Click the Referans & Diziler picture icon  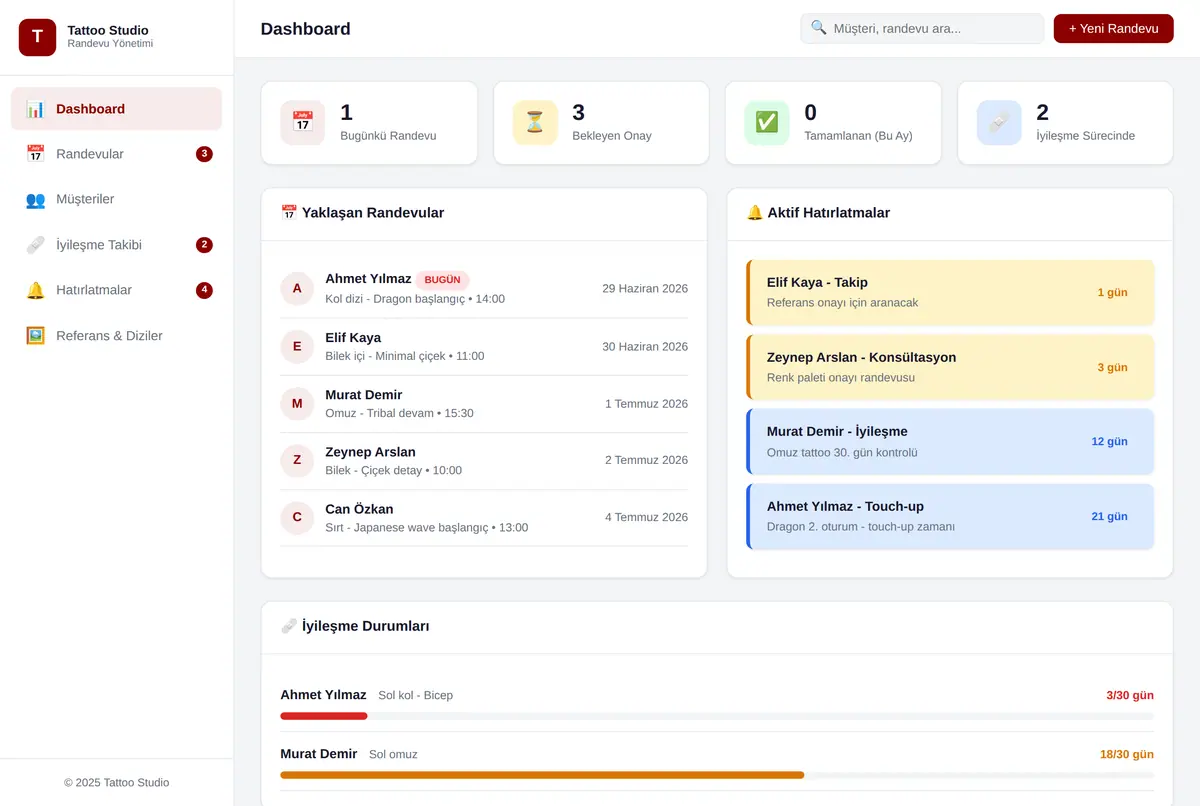tap(35, 336)
